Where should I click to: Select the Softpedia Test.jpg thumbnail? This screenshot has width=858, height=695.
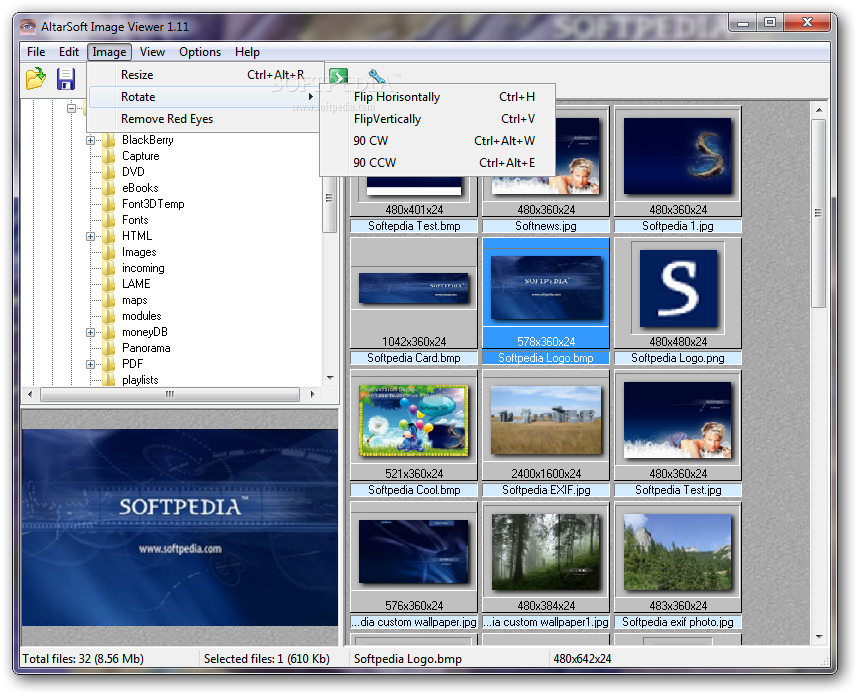click(679, 420)
